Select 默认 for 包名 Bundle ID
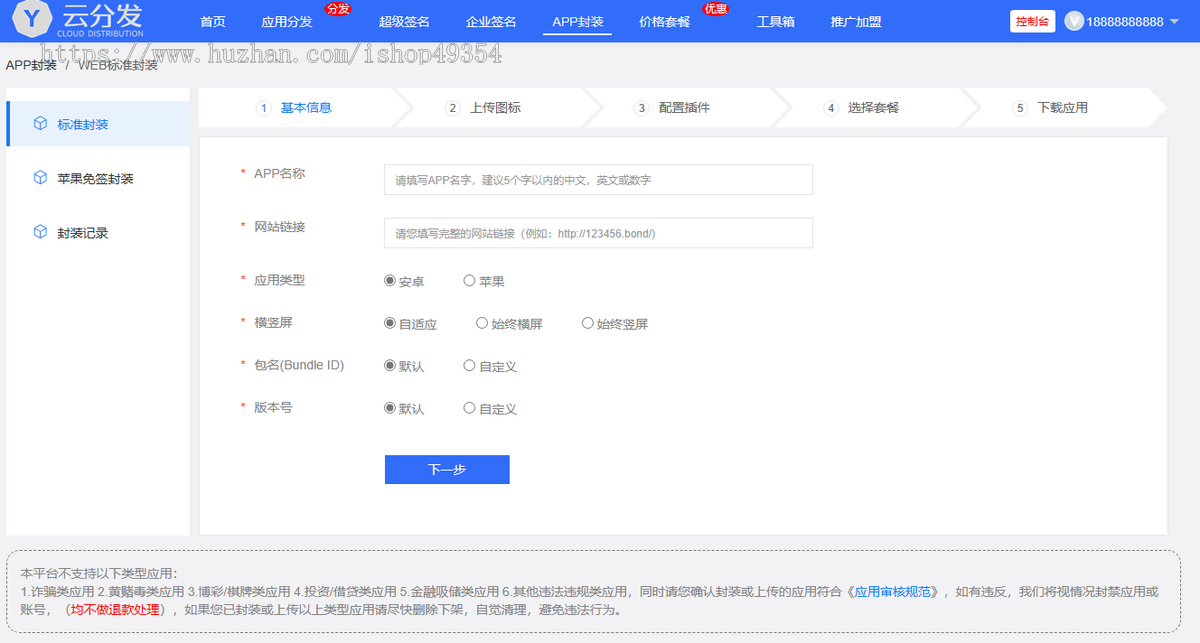This screenshot has height=643, width=1200. [x=390, y=366]
